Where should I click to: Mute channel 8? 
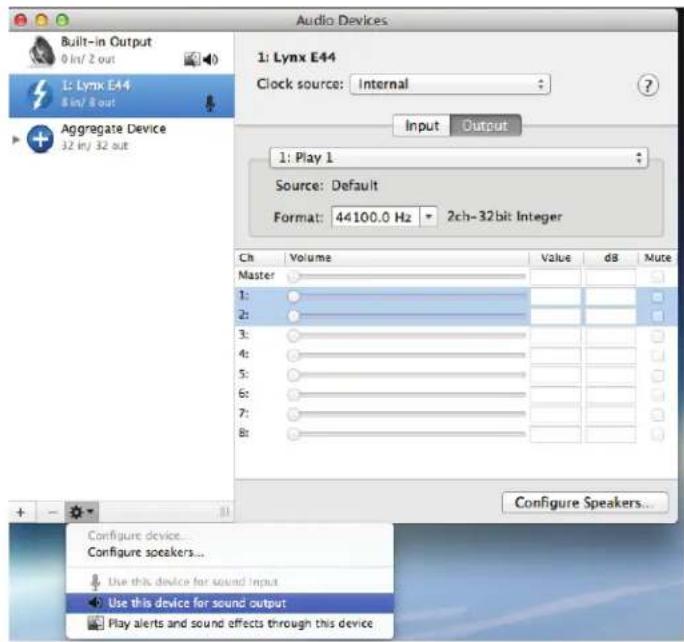click(657, 434)
